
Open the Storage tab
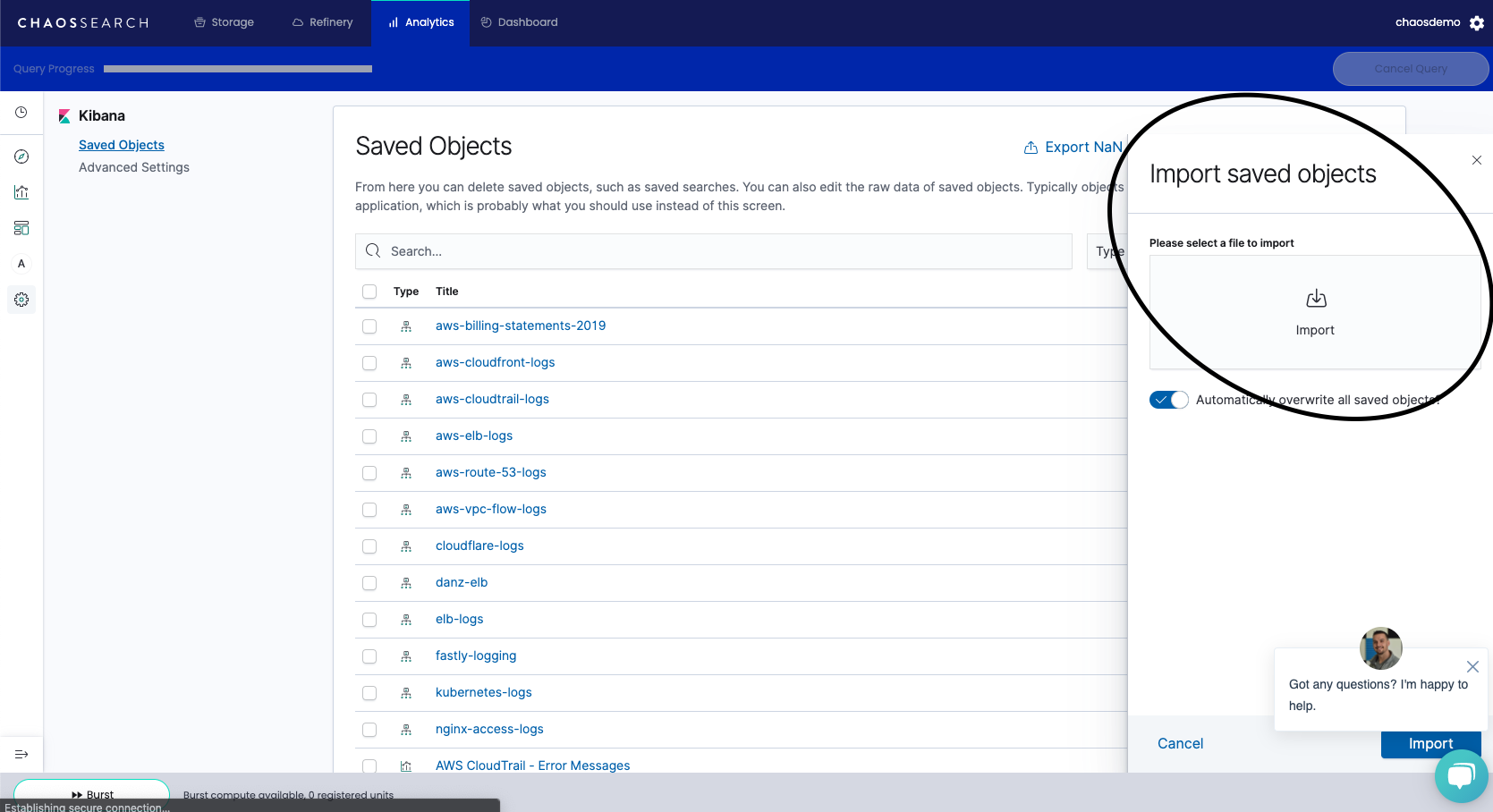[224, 22]
